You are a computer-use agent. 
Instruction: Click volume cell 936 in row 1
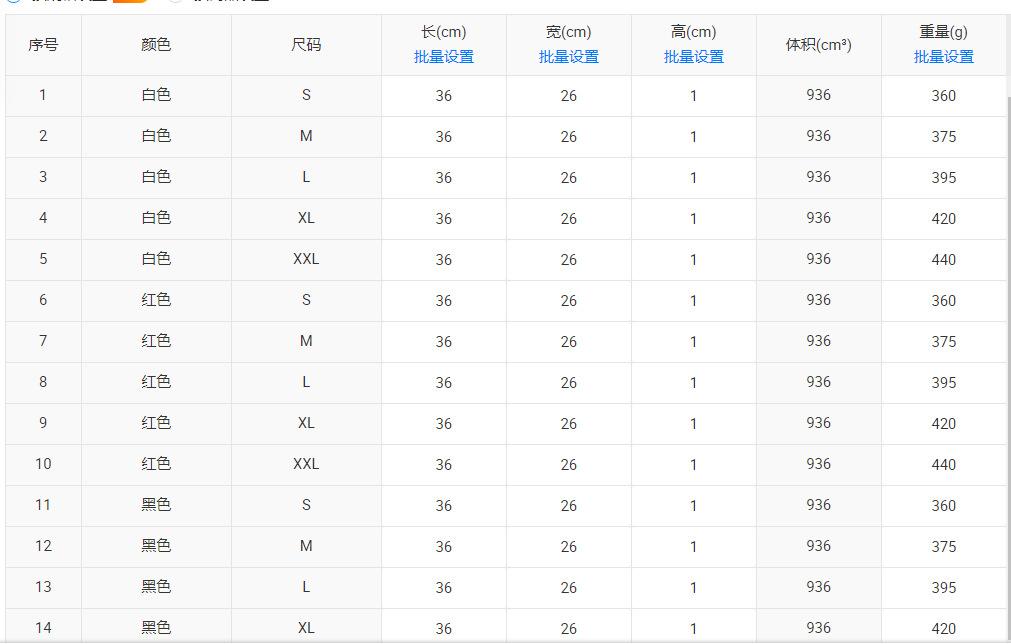pos(819,95)
